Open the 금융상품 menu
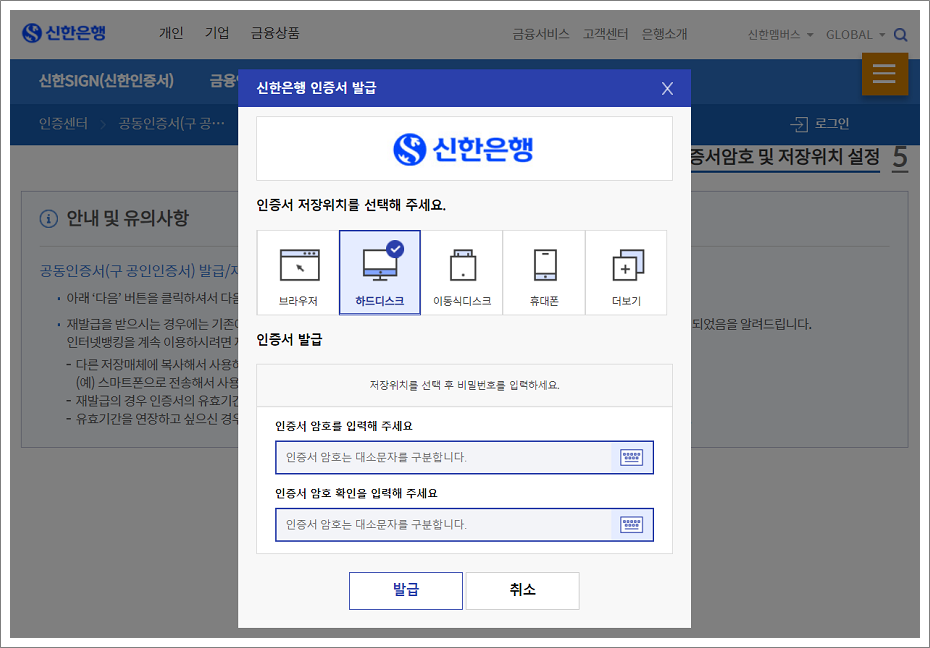Screen dimensions: 930x648 [x=275, y=33]
